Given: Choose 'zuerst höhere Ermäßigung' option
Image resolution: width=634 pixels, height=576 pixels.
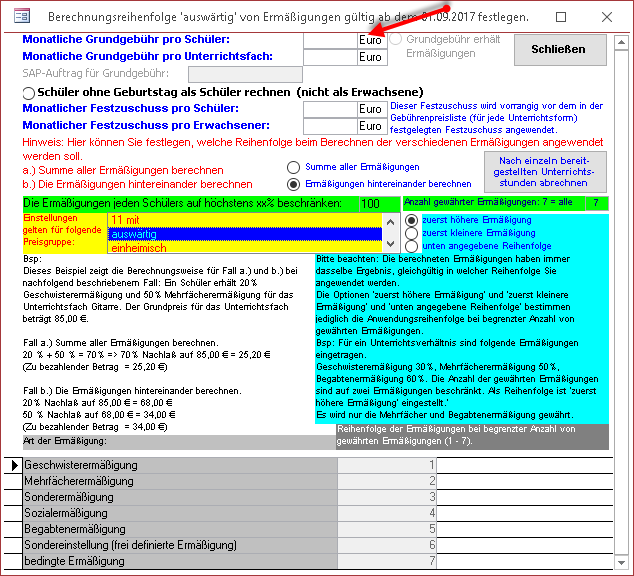Looking at the screenshot, I should pyautogui.click(x=411, y=220).
